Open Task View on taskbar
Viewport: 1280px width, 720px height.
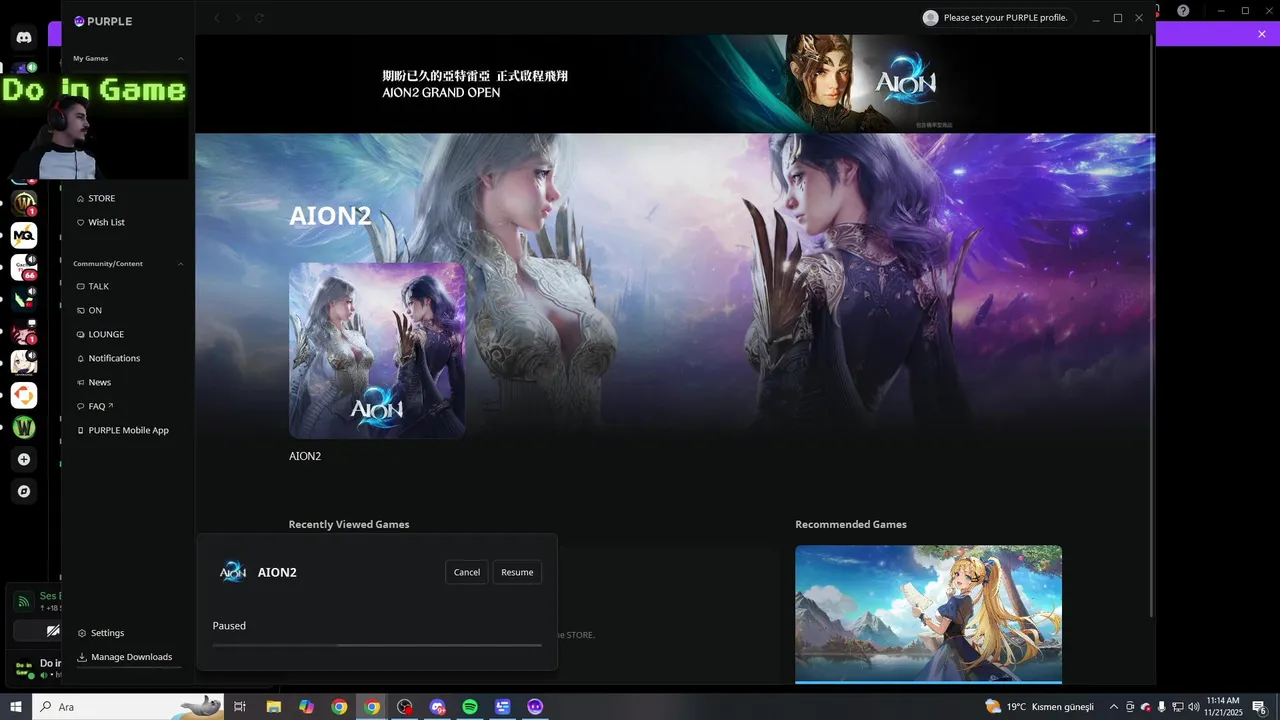pyautogui.click(x=240, y=707)
